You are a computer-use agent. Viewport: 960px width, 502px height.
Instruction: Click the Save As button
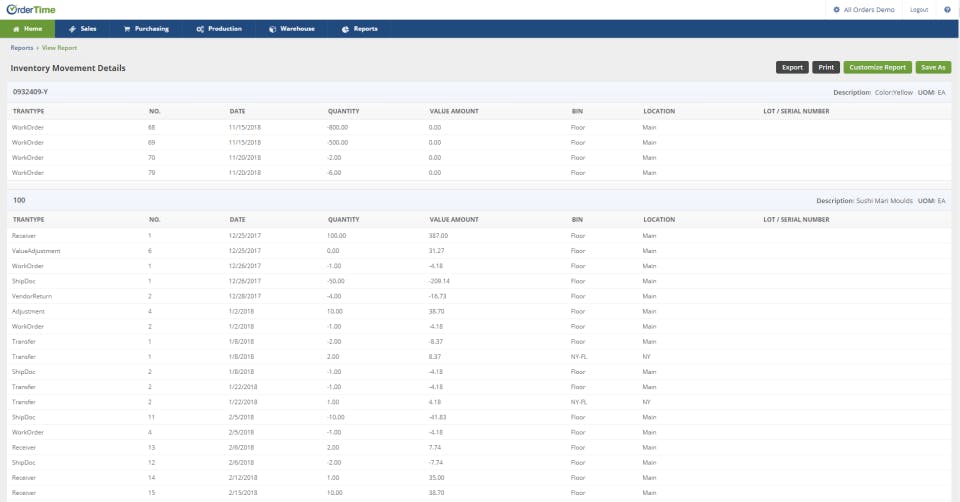pos(933,67)
